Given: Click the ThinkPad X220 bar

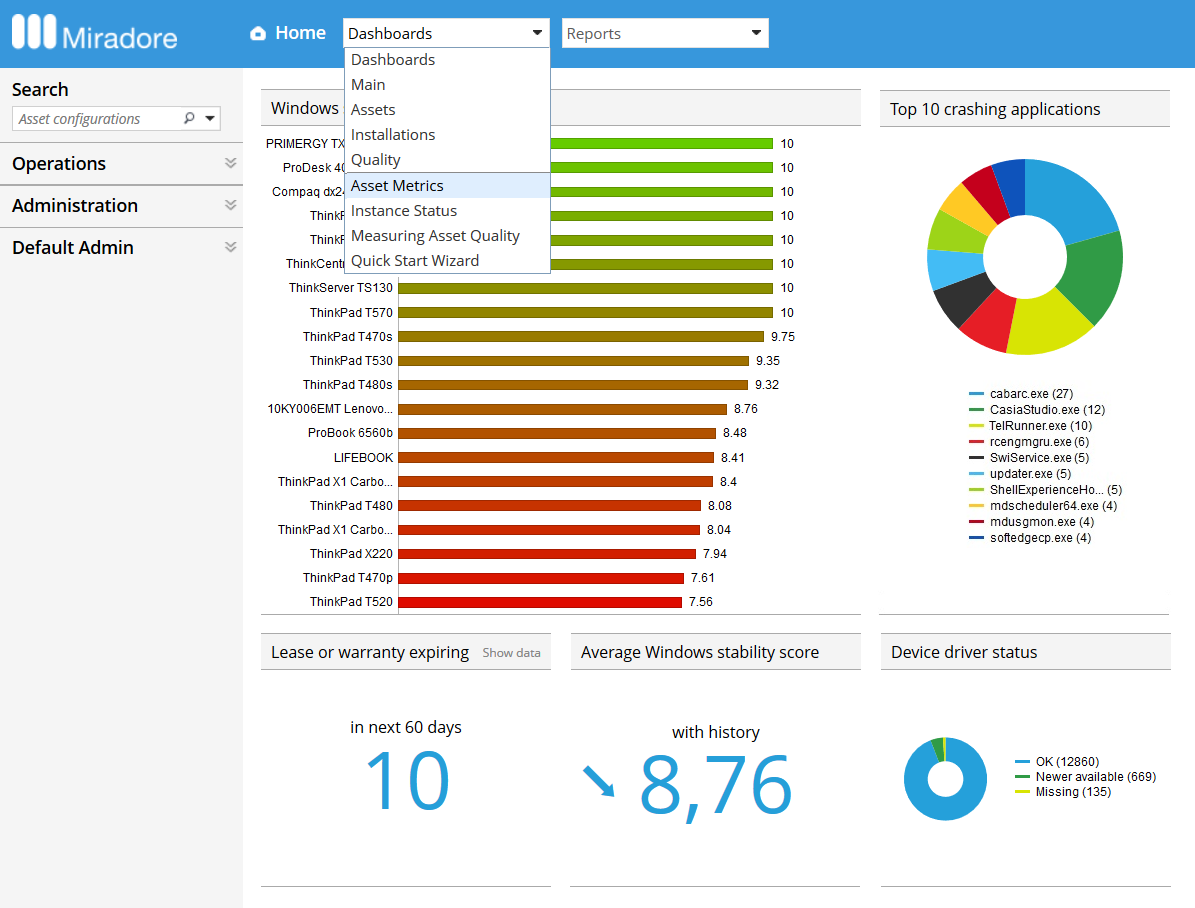Looking at the screenshot, I should click(x=547, y=554).
